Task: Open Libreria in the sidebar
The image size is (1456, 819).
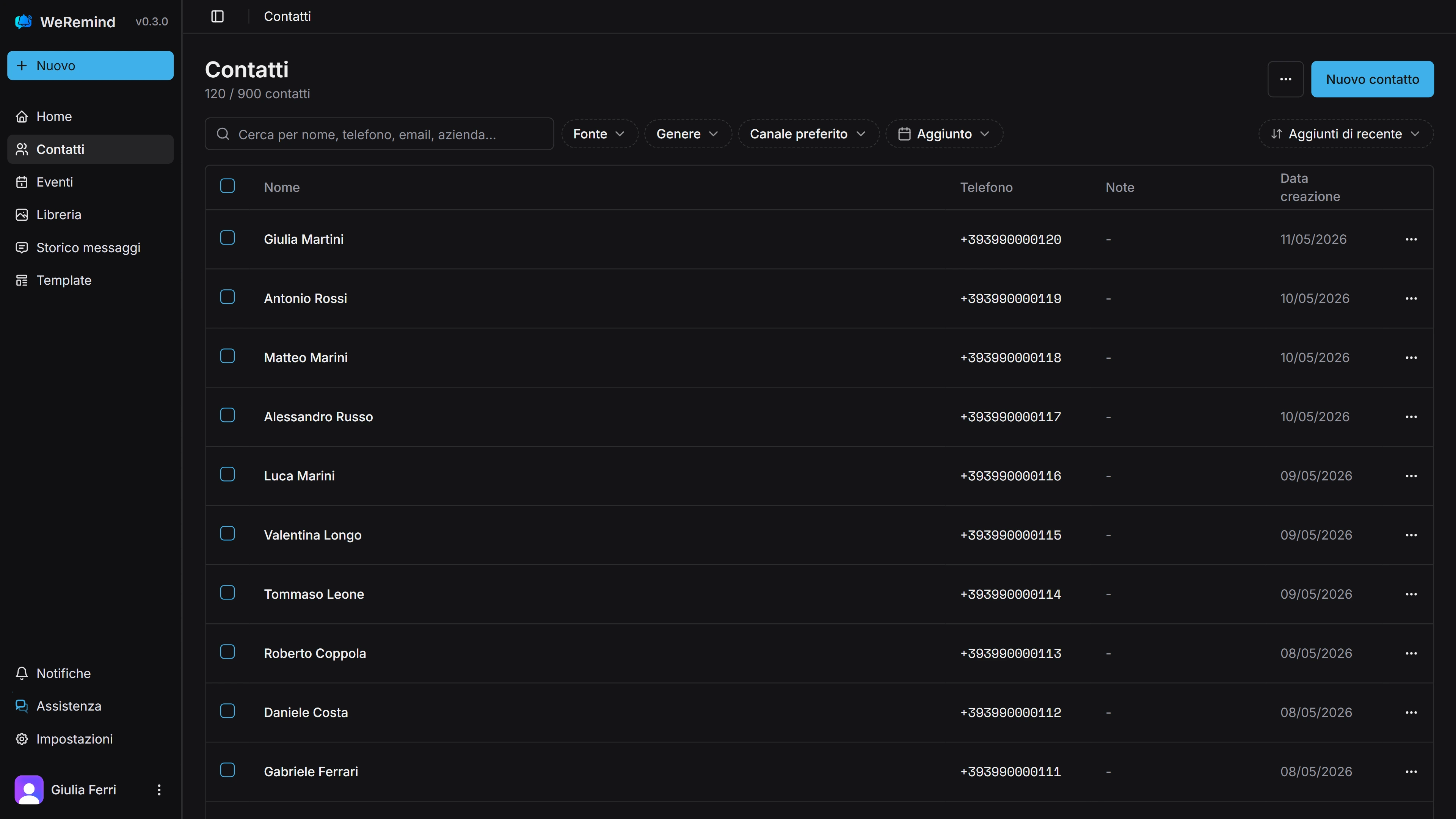Action: 91,215
